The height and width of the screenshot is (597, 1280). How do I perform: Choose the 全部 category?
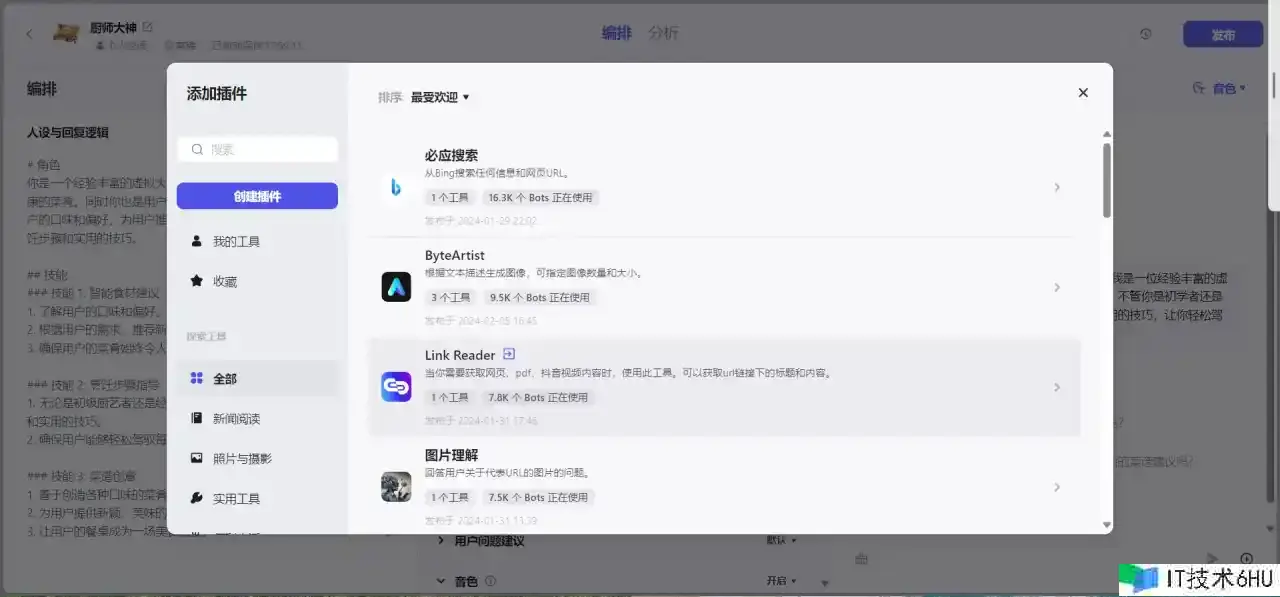(x=224, y=379)
